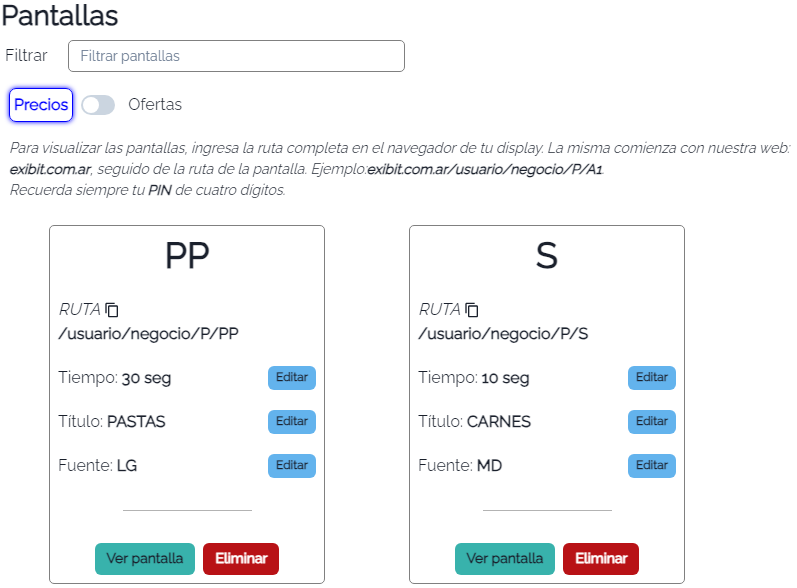Click the /usuario/negocio/P/PP route text
Viewport: 797px width, 588px height.
(x=148, y=334)
